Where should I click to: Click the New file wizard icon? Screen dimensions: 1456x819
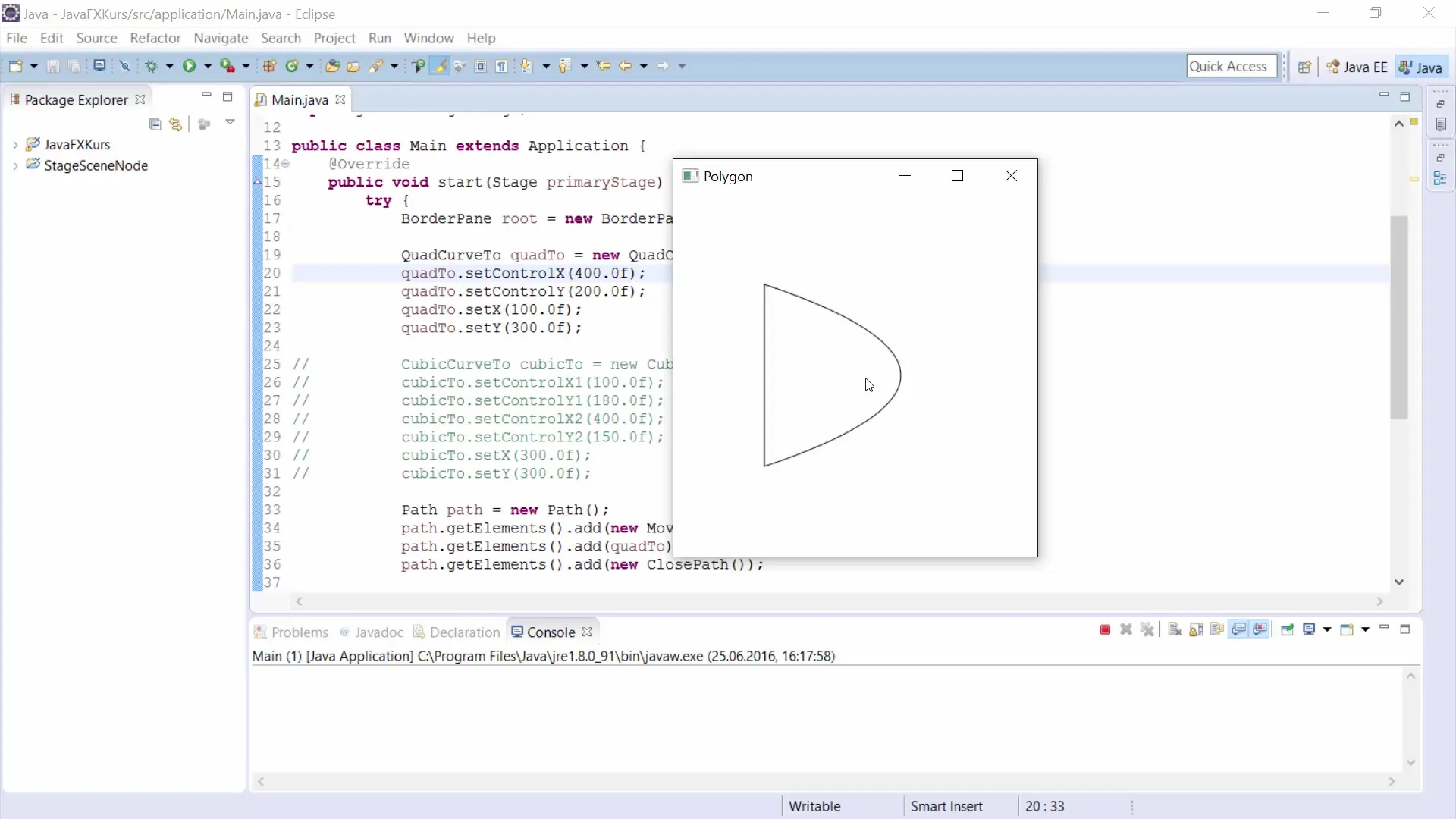(15, 66)
